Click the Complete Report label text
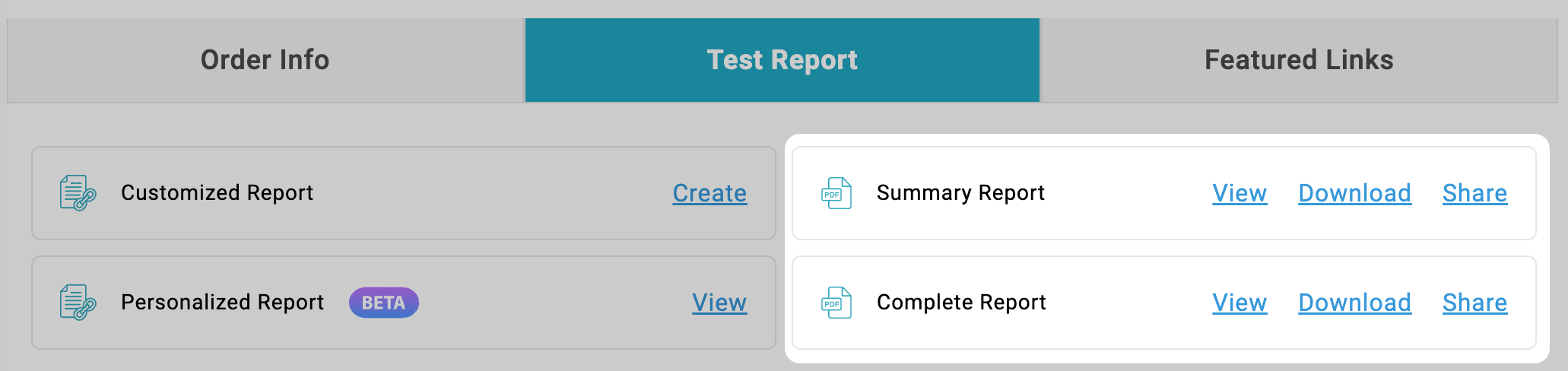Viewport: 1568px width, 371px height. (x=961, y=303)
